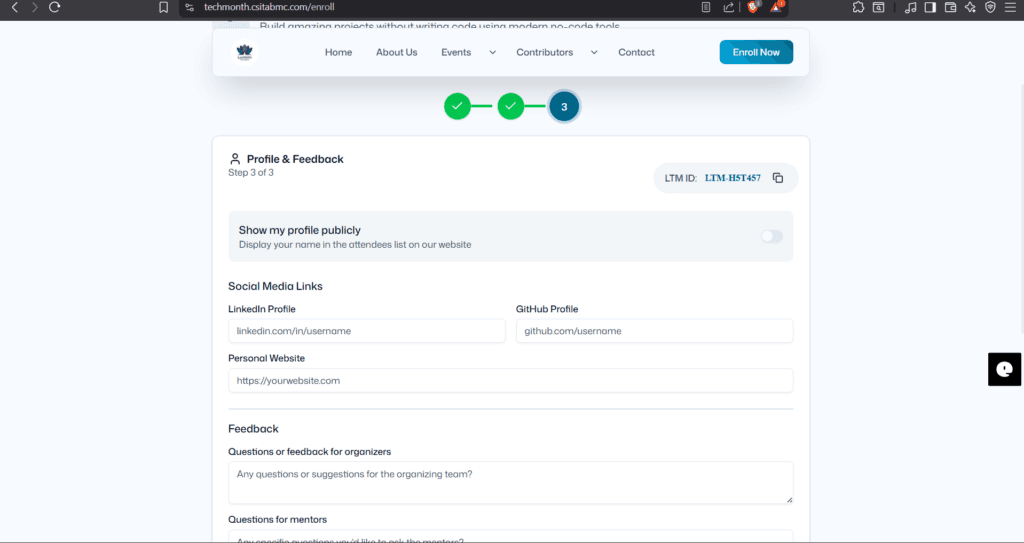Toggle the browser sidebar panel icon
The image size is (1024, 543).
tap(930, 7)
